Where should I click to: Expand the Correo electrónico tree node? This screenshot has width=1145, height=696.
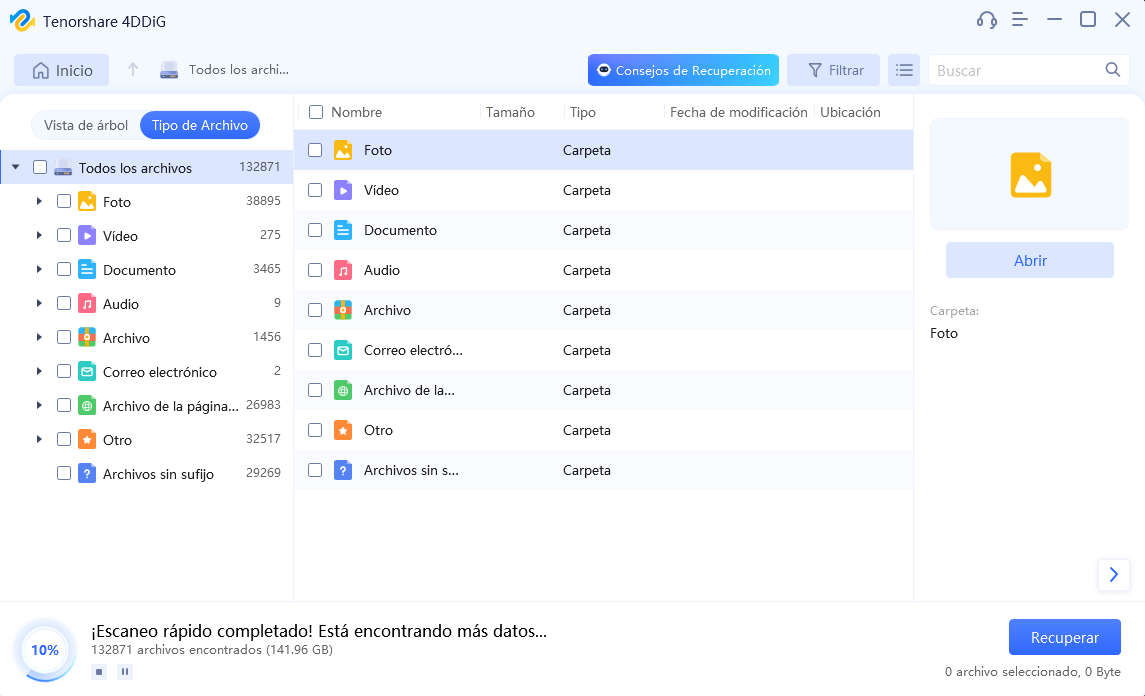pyautogui.click(x=39, y=371)
